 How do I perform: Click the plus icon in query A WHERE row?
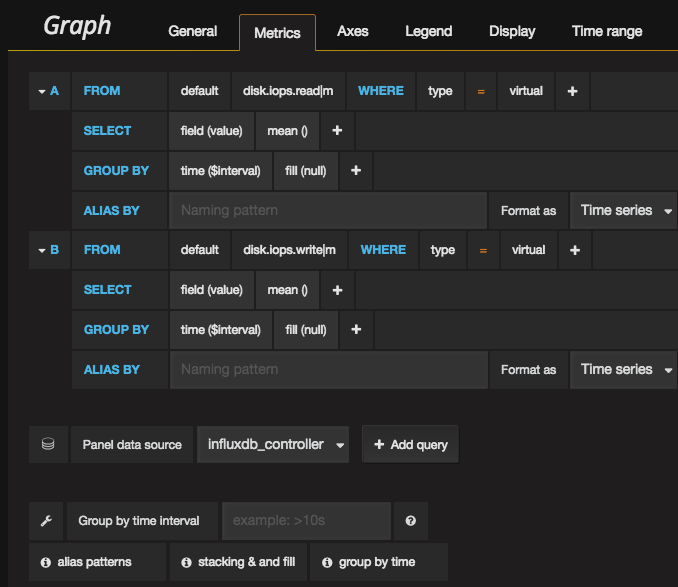point(573,91)
